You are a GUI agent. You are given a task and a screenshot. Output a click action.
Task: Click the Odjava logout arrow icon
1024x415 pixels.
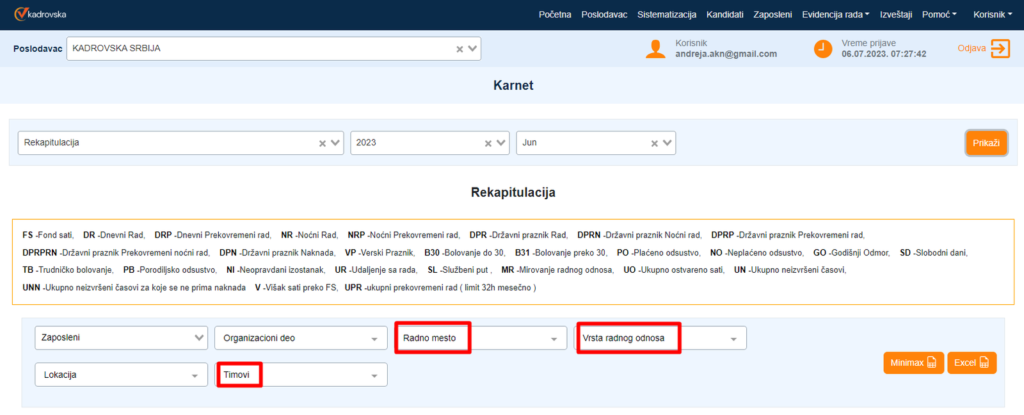[x=1000, y=48]
